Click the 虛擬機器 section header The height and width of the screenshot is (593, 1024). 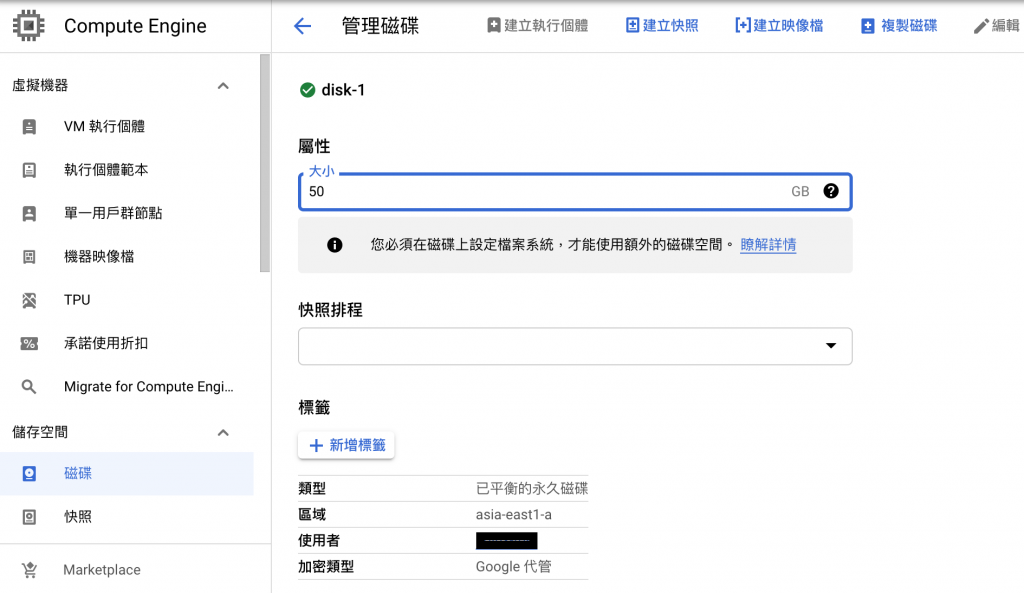[40, 86]
